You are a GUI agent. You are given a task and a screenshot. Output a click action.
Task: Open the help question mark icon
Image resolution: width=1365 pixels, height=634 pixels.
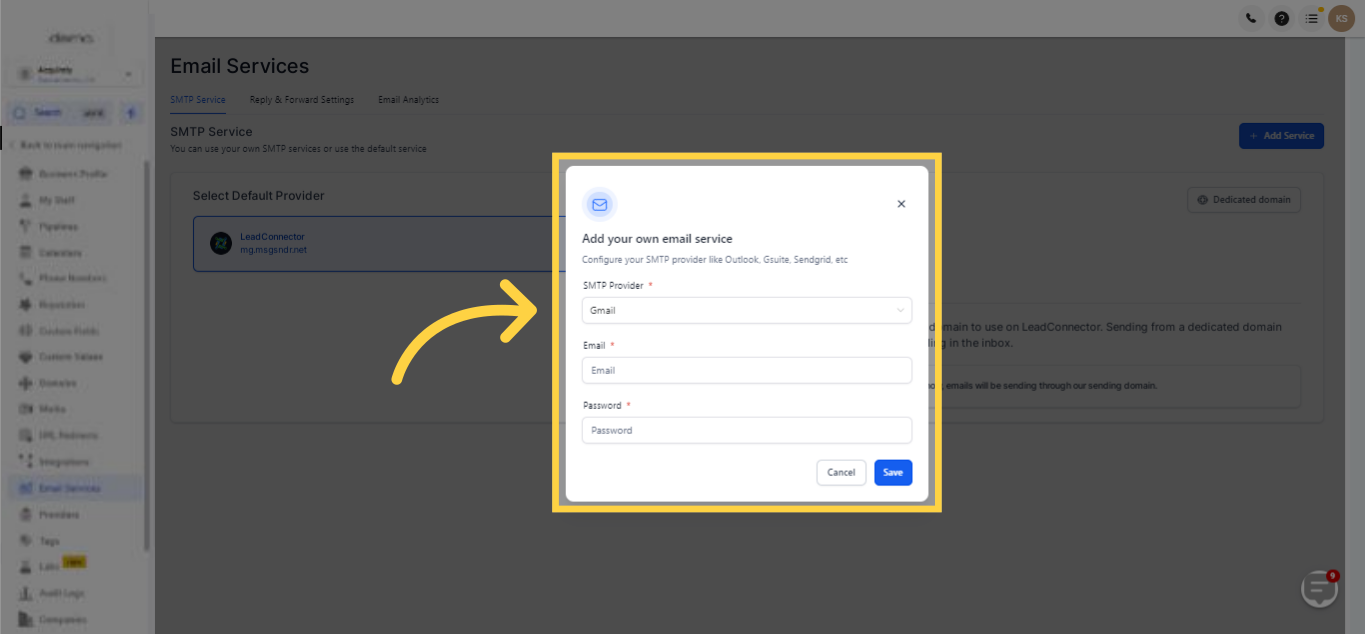pos(1281,18)
